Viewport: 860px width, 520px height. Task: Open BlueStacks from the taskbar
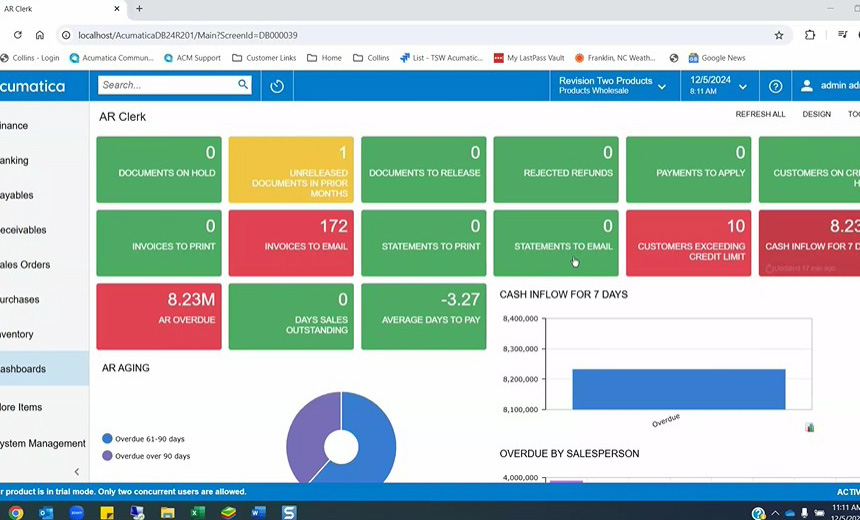click(228, 512)
